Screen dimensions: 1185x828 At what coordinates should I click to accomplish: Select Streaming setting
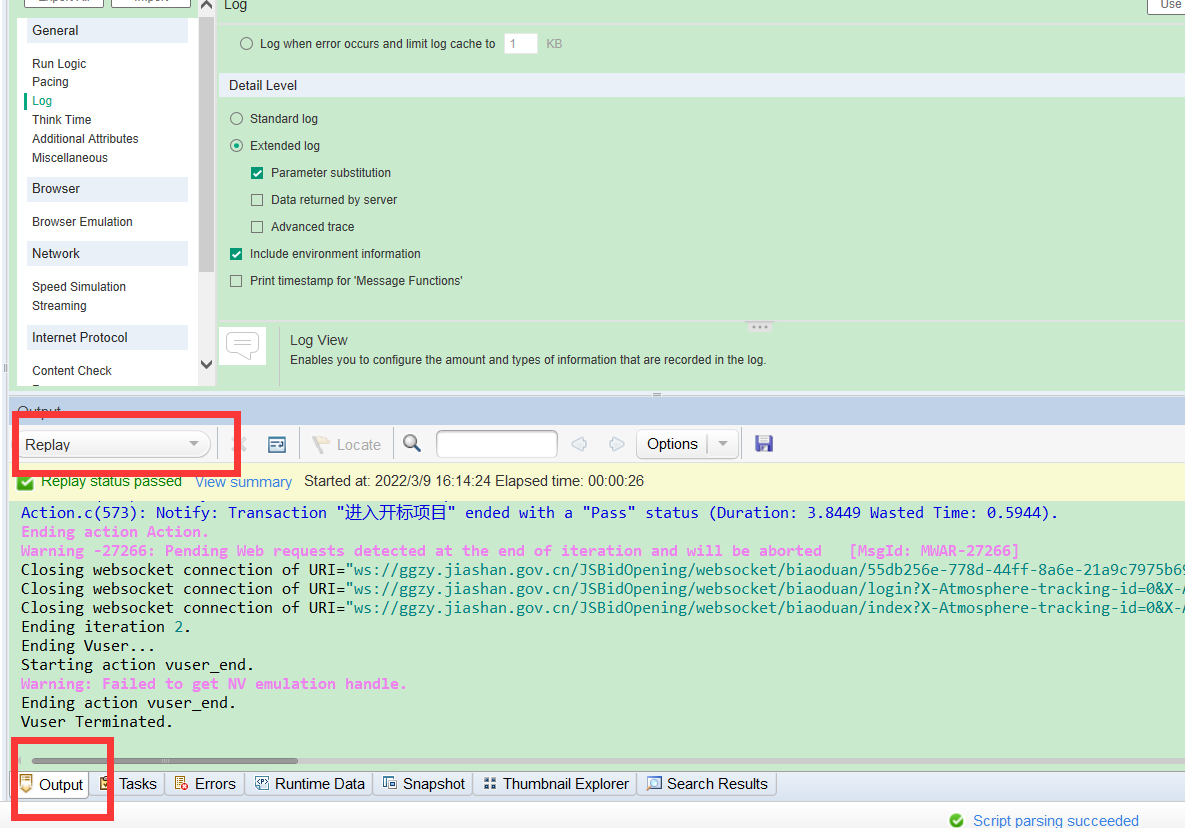[x=59, y=305]
